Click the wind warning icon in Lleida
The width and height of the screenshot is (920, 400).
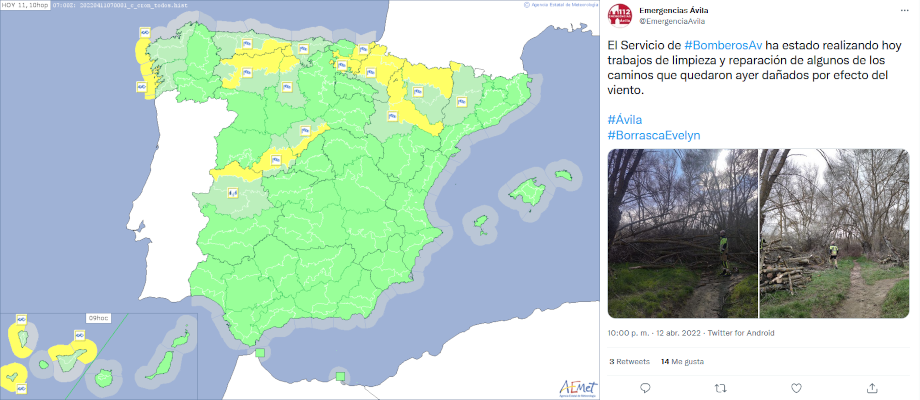click(x=462, y=101)
